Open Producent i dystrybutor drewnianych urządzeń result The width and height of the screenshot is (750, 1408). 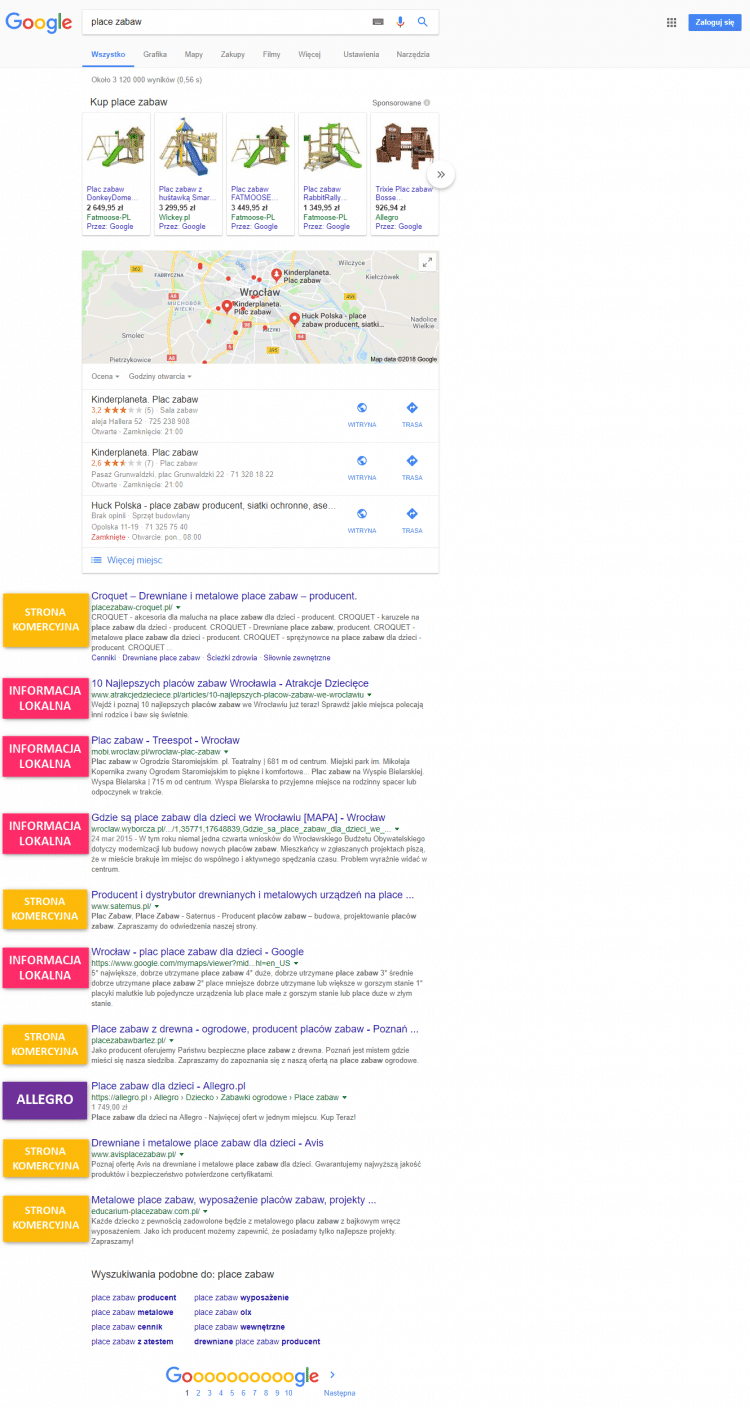(252, 894)
